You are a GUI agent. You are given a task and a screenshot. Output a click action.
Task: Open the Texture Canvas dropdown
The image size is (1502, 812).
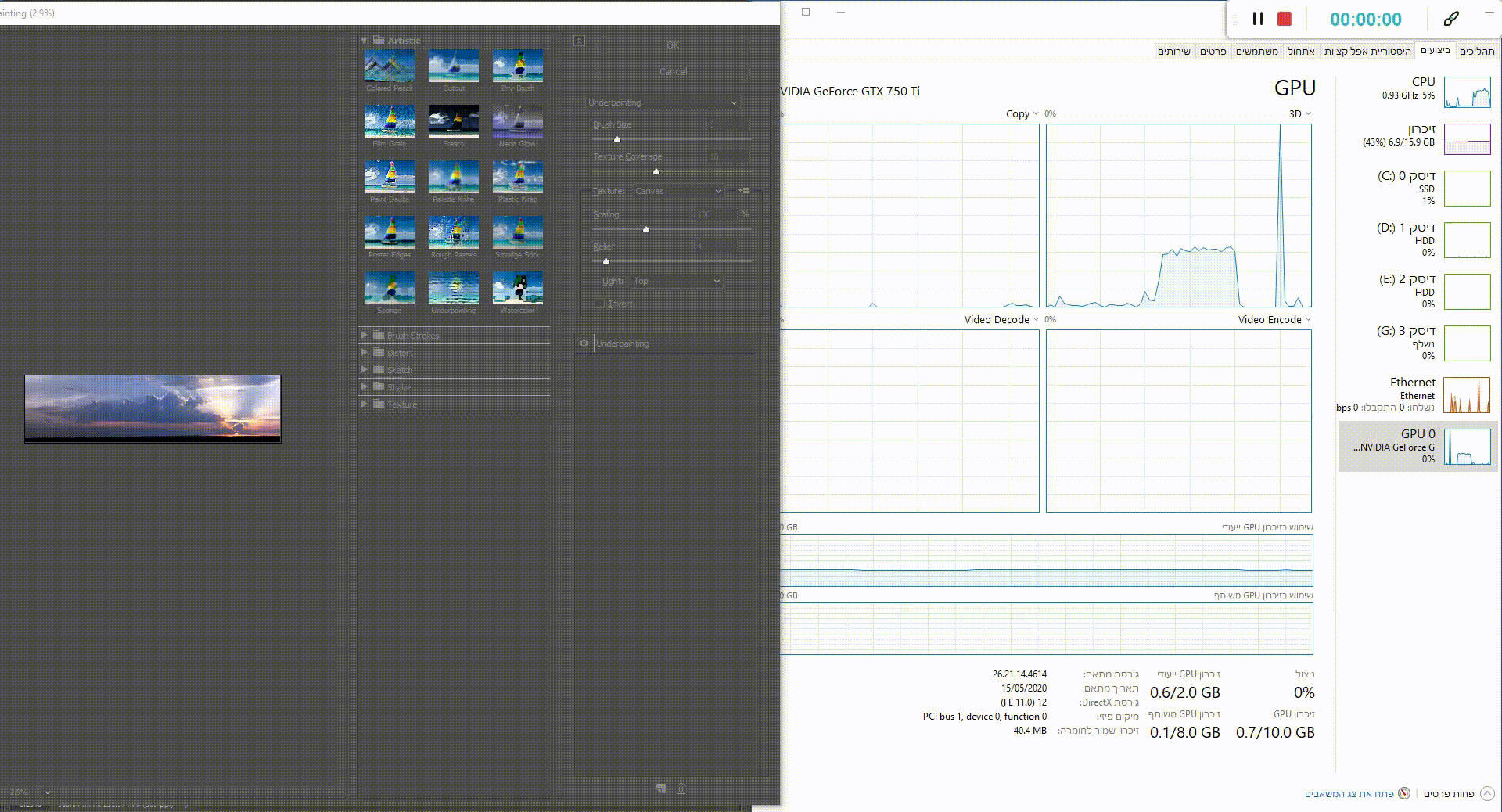click(677, 191)
